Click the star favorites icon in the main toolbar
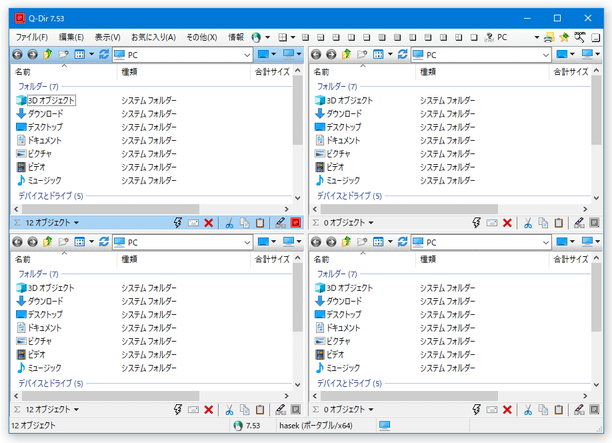 (564, 37)
